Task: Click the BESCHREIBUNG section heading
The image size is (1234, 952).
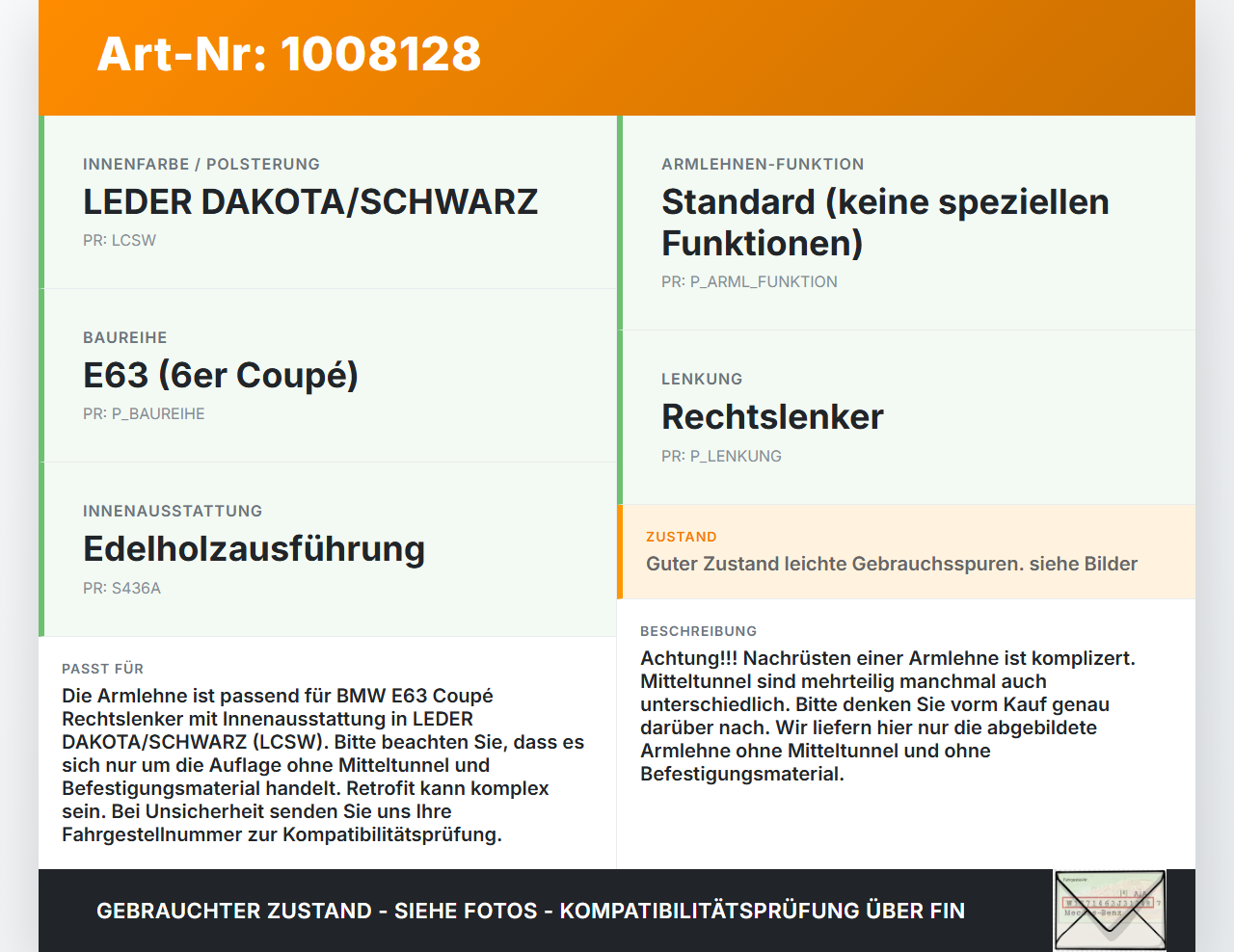Action: (x=699, y=631)
